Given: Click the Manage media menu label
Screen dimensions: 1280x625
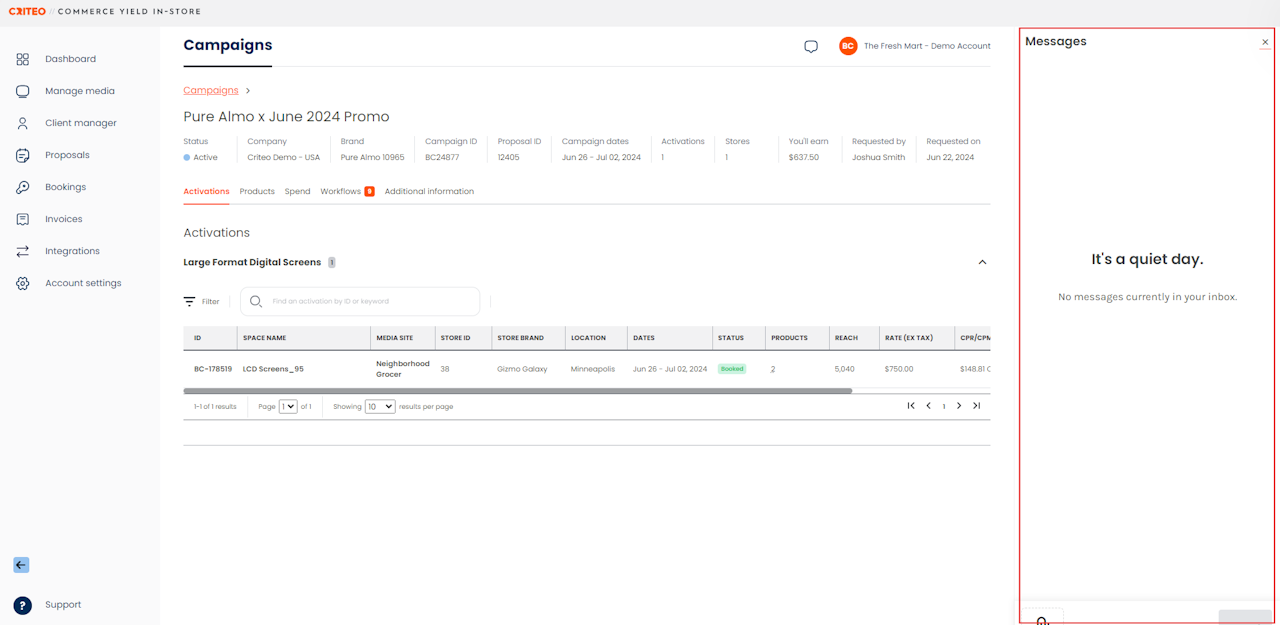Looking at the screenshot, I should tap(80, 91).
